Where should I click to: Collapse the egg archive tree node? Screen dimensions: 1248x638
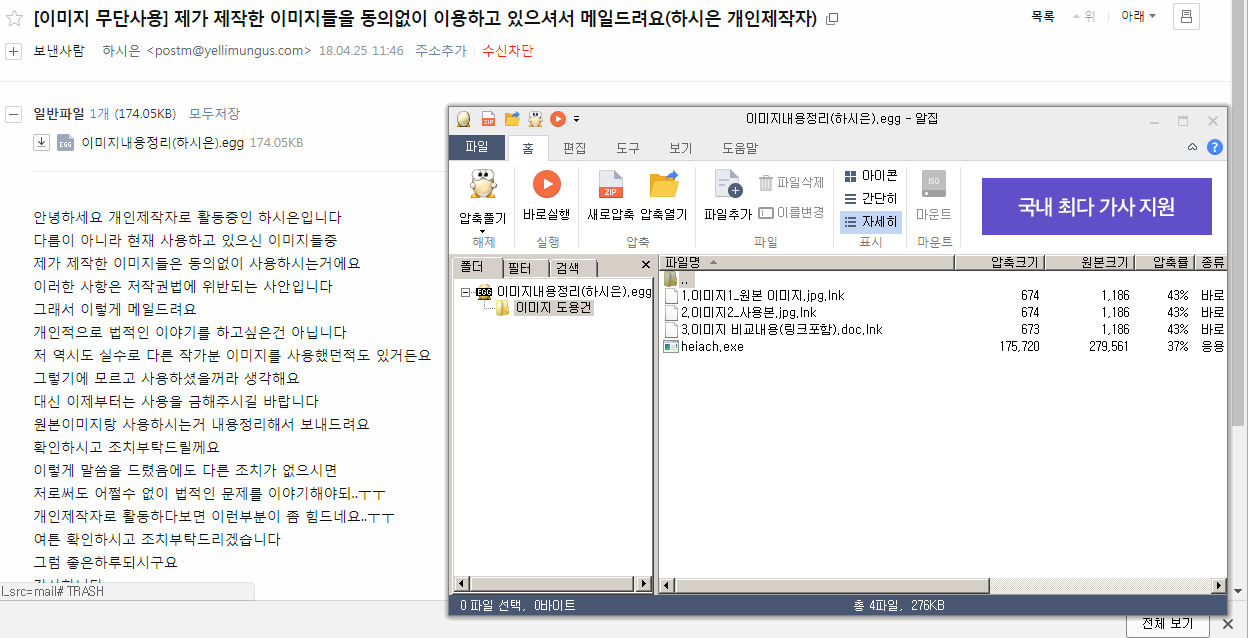pyautogui.click(x=466, y=292)
